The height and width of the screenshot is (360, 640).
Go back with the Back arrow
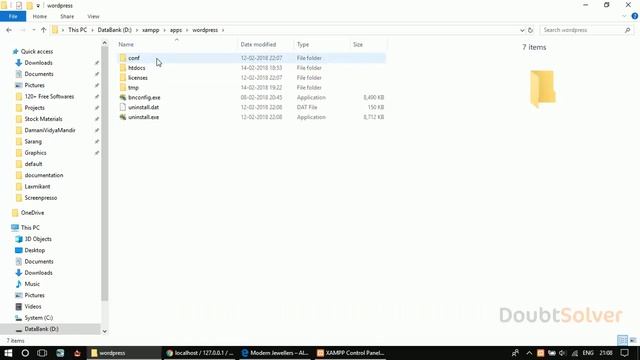tap(9, 30)
